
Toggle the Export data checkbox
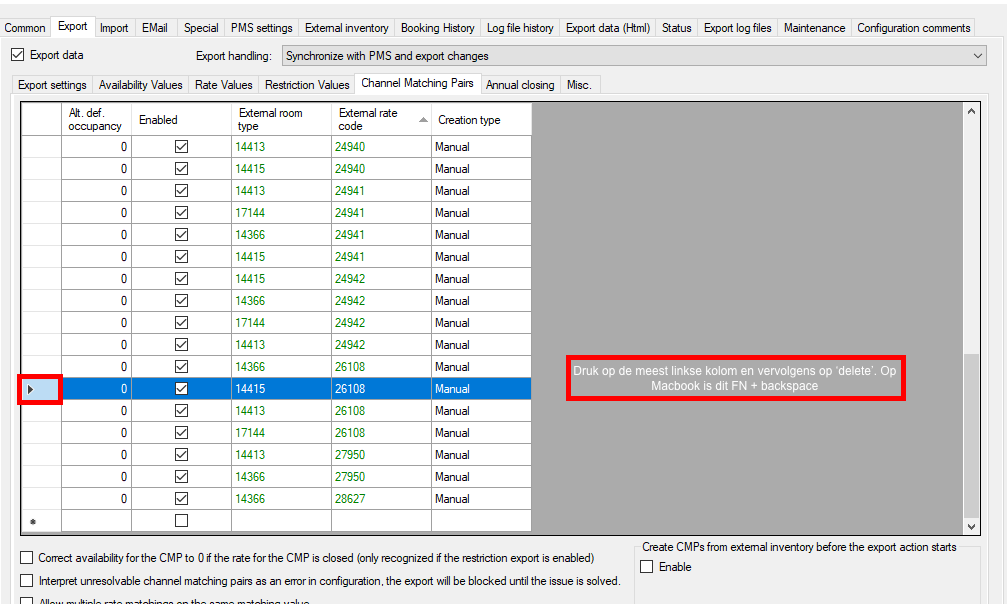tap(17, 55)
